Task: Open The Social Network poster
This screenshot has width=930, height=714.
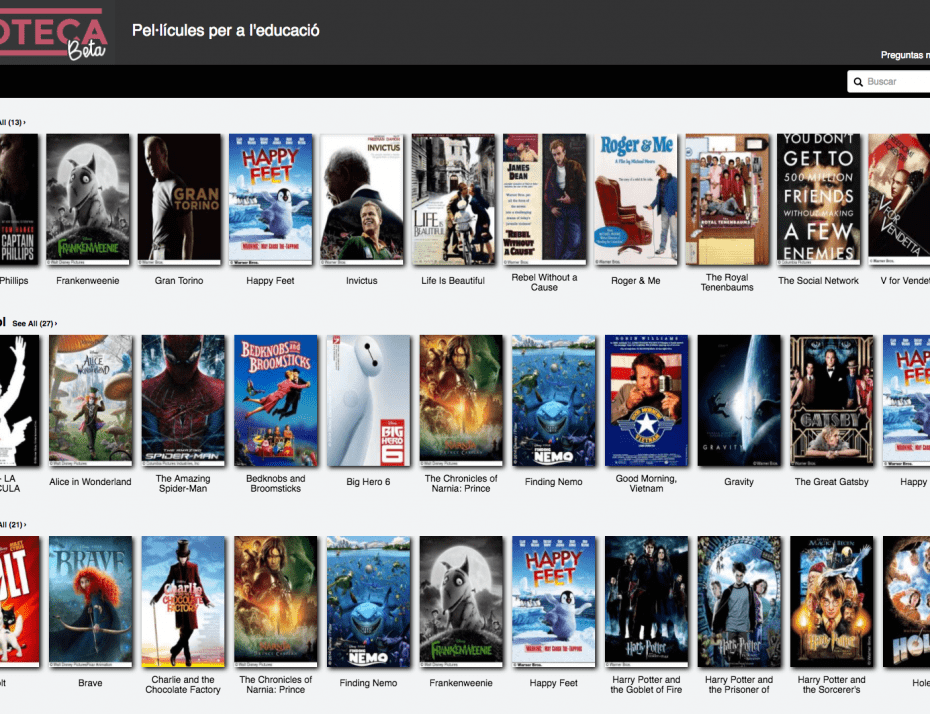Action: [x=818, y=199]
